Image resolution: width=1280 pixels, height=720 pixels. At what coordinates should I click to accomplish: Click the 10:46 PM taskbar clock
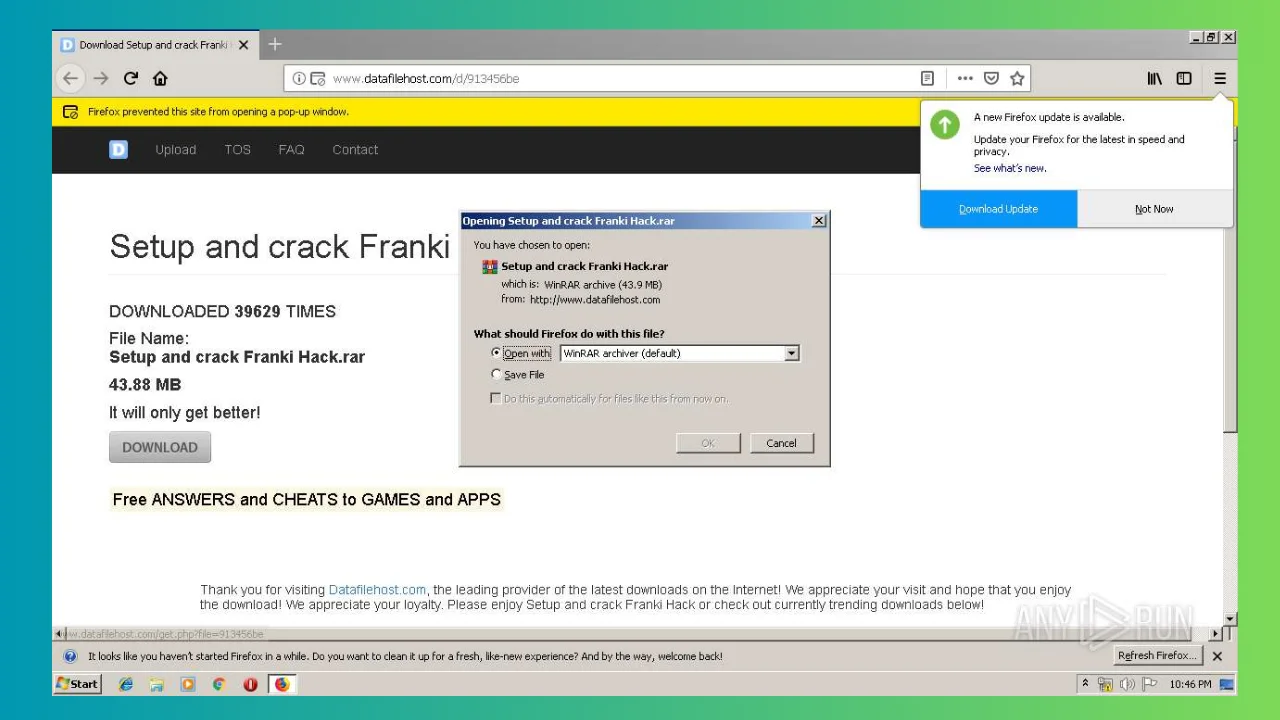coord(1190,684)
